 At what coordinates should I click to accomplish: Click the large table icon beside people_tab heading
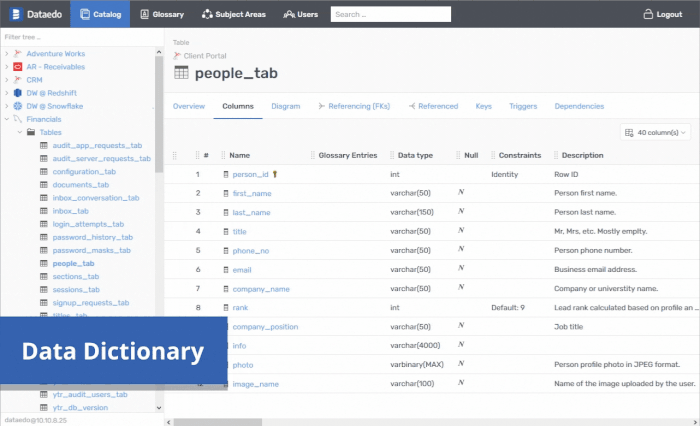(x=181, y=73)
